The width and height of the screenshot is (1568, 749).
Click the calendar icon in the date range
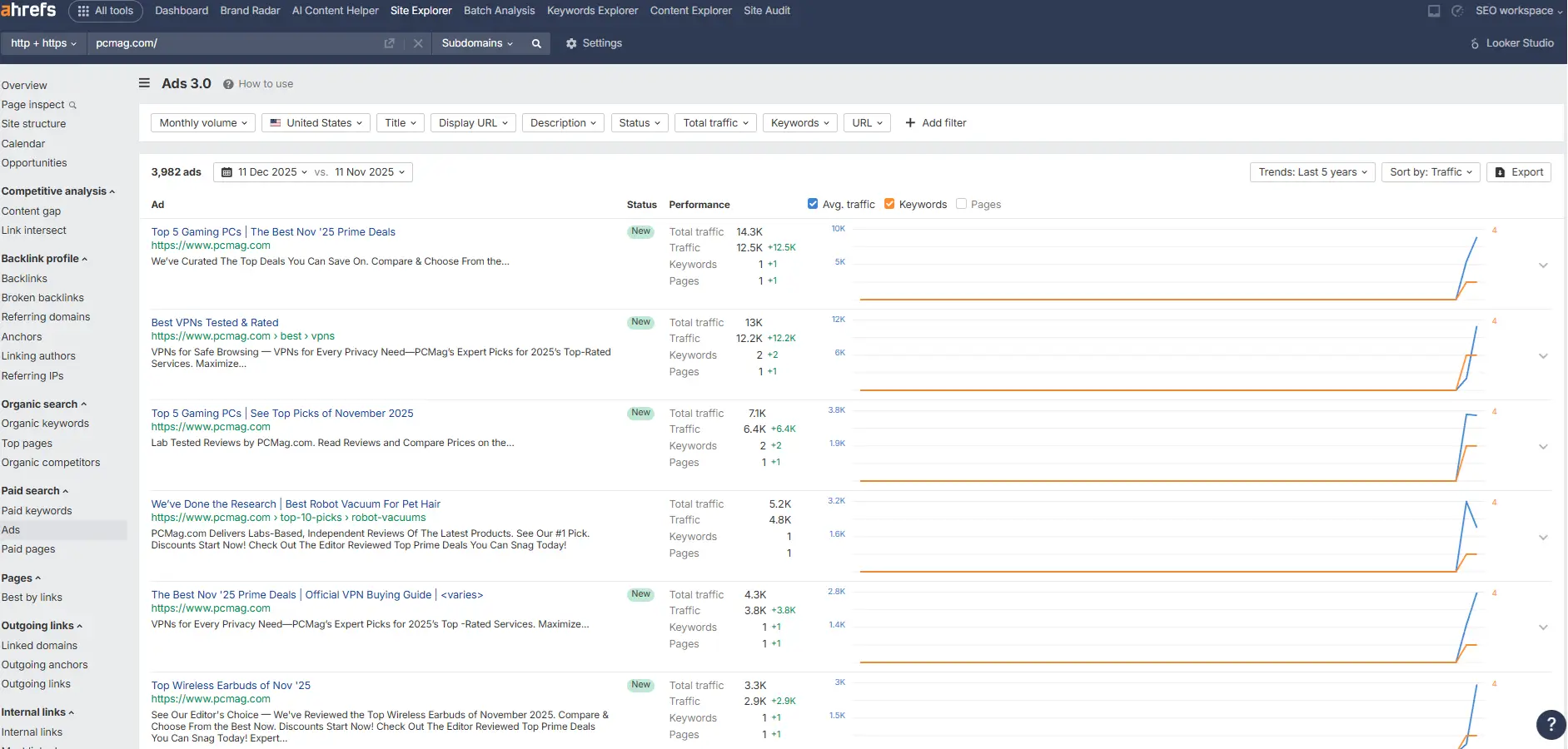pyautogui.click(x=226, y=171)
